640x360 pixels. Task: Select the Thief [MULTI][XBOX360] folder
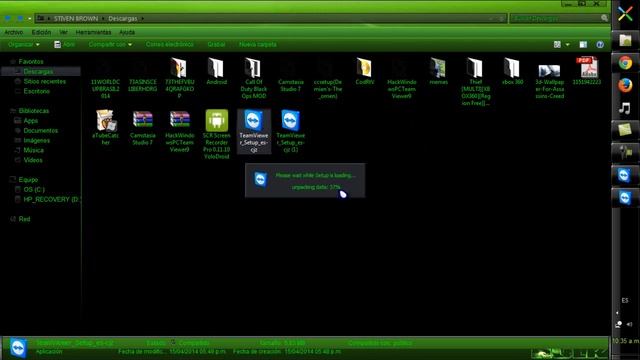(x=476, y=82)
